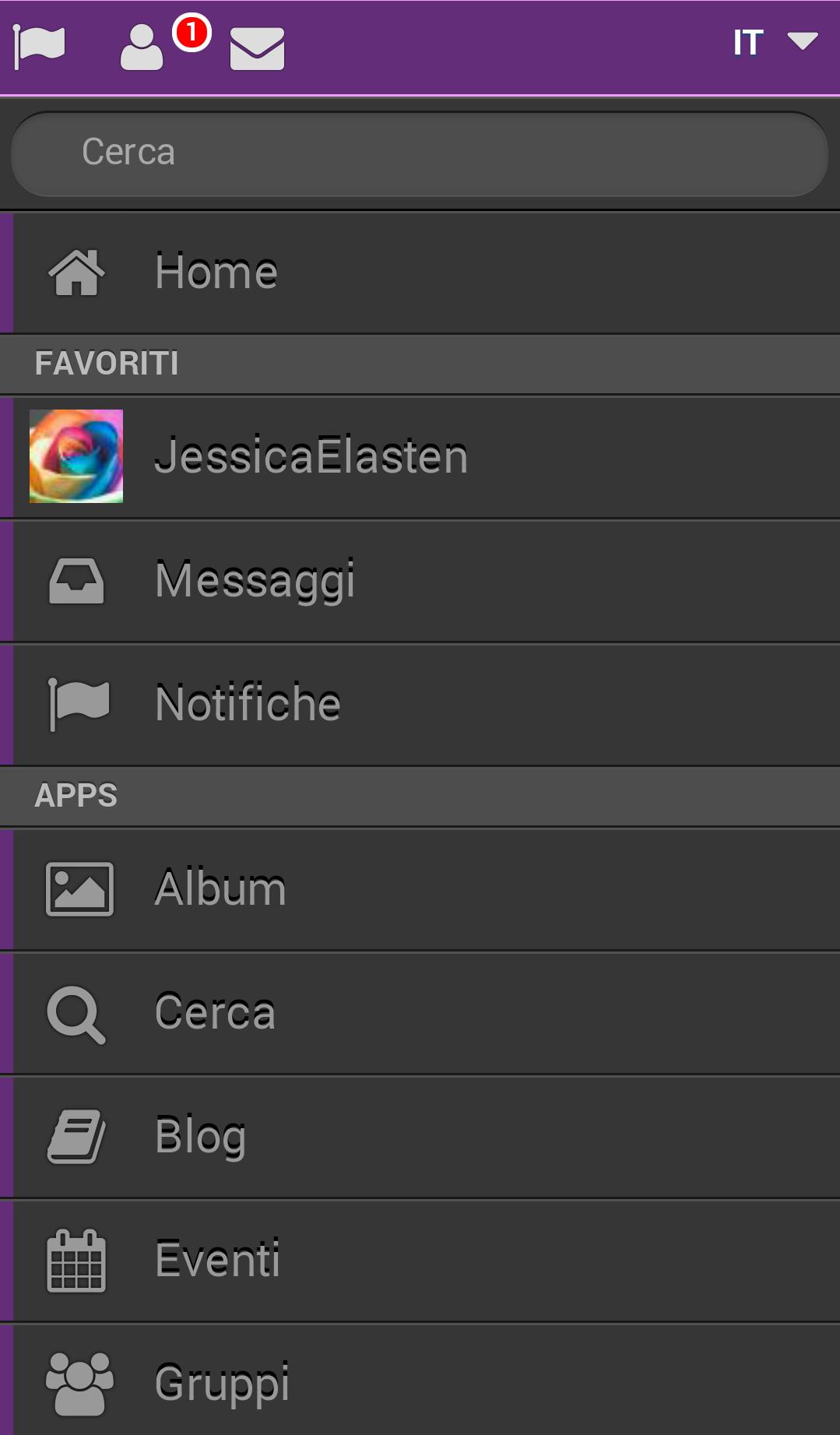Expand the IT language dropdown
Image resolution: width=840 pixels, height=1435 pixels.
(775, 42)
